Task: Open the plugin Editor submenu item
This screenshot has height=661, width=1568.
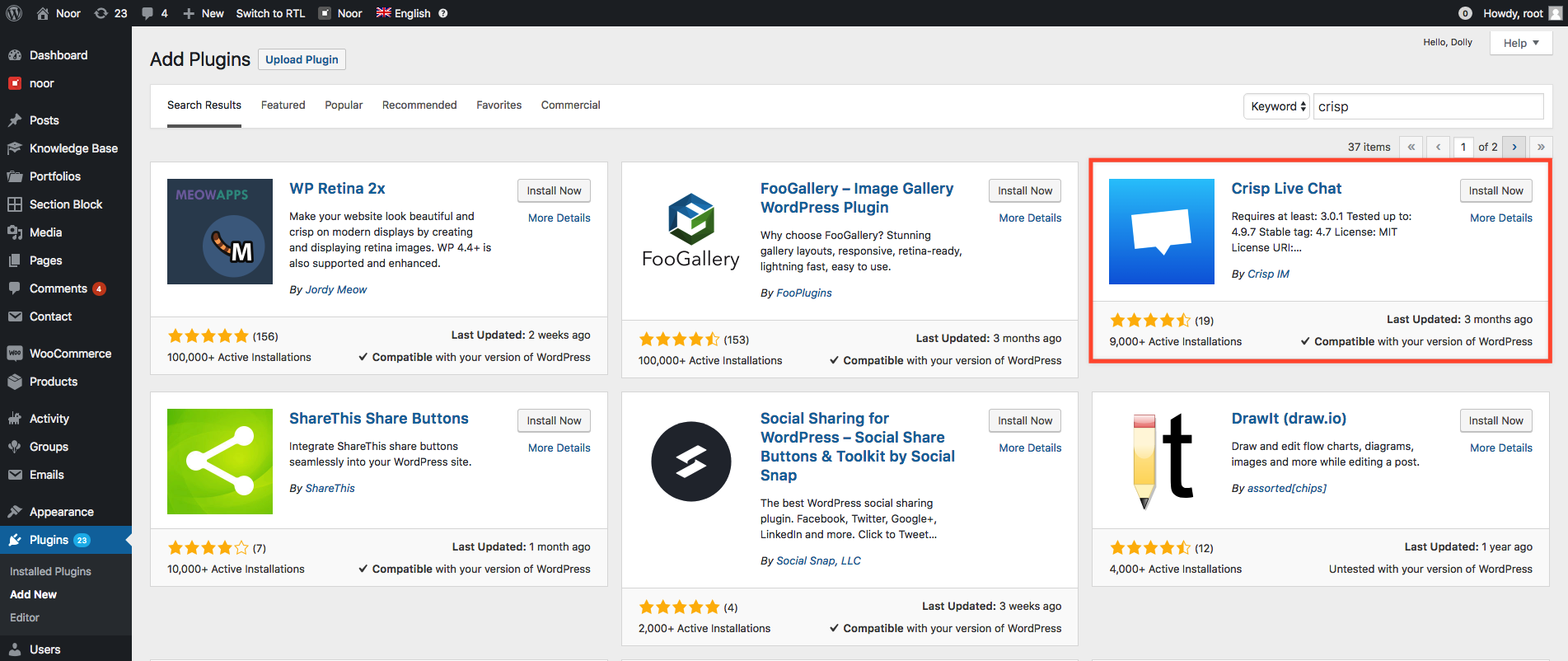Action: pyautogui.click(x=25, y=617)
